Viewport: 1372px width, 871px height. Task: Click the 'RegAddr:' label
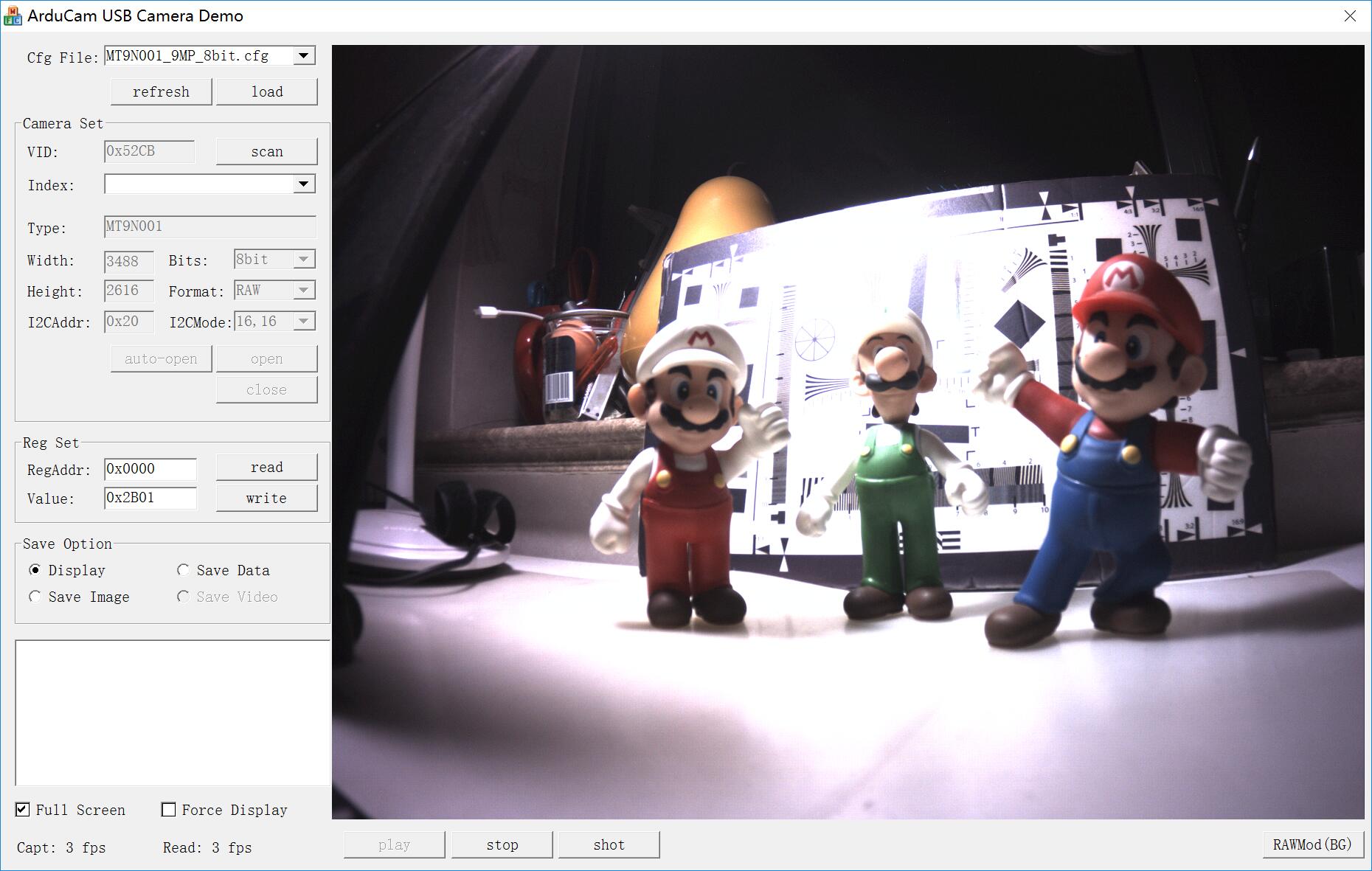(59, 470)
